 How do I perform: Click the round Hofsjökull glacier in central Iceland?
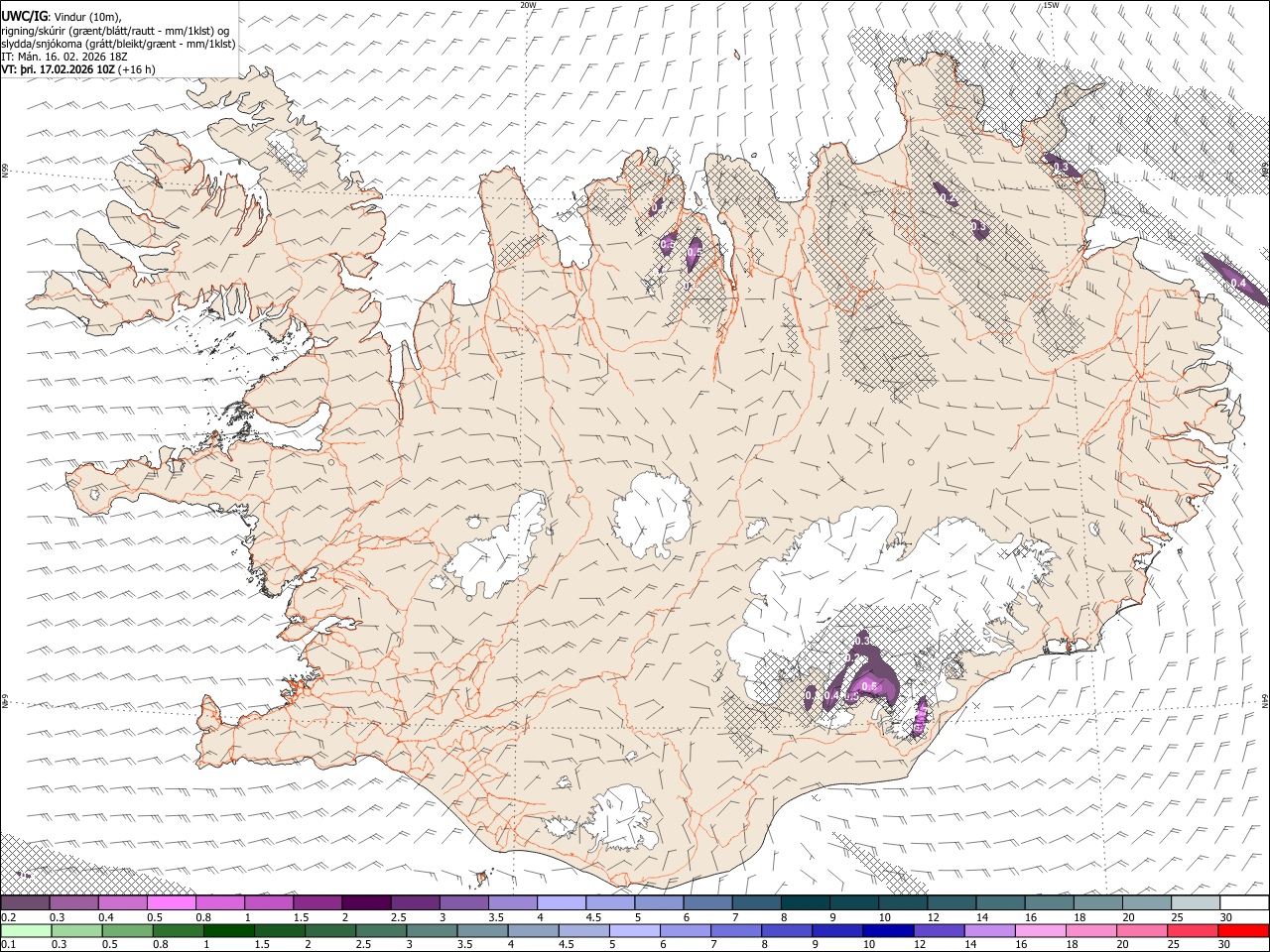pos(652,515)
